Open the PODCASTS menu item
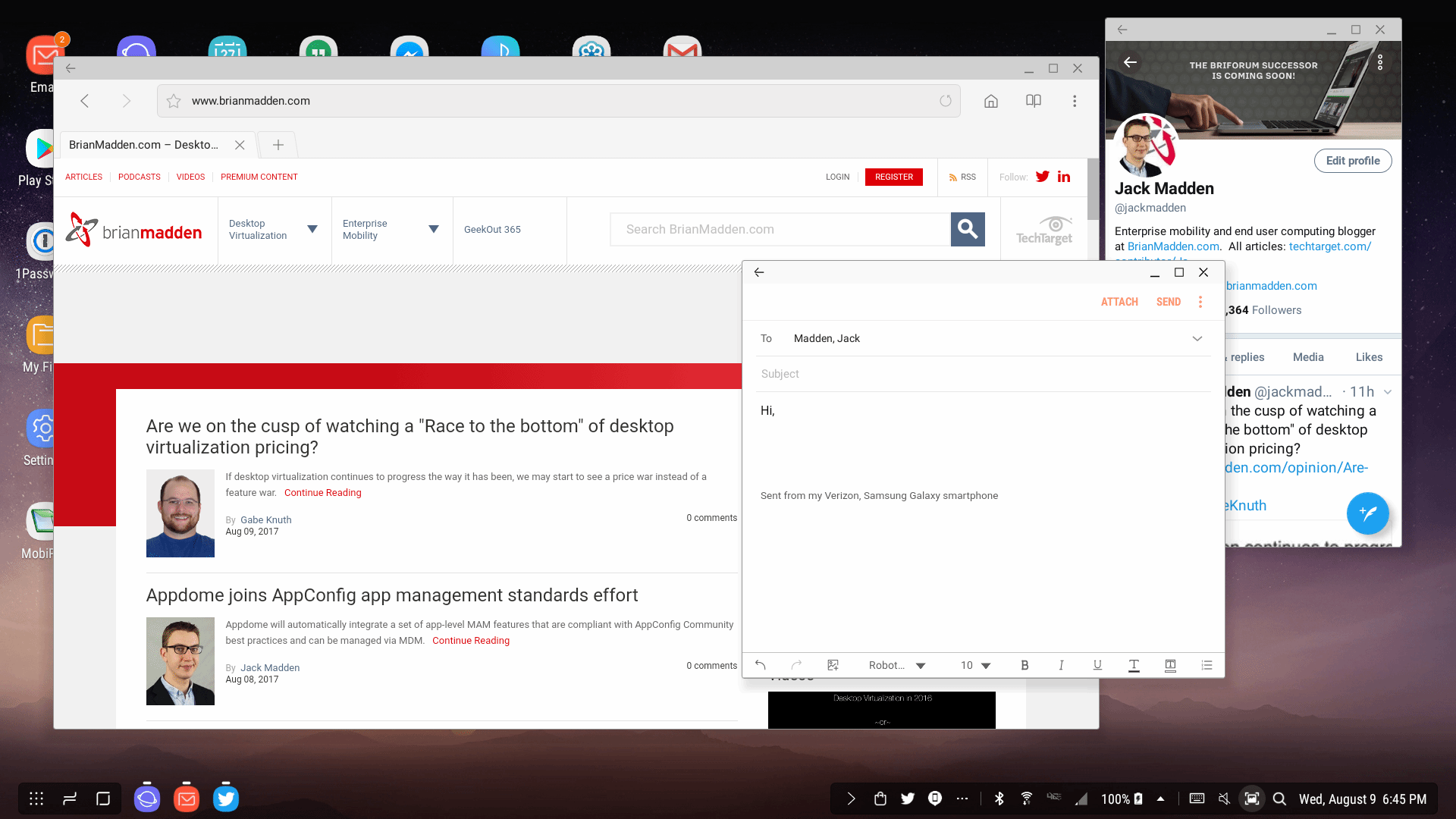This screenshot has height=819, width=1456. (140, 177)
